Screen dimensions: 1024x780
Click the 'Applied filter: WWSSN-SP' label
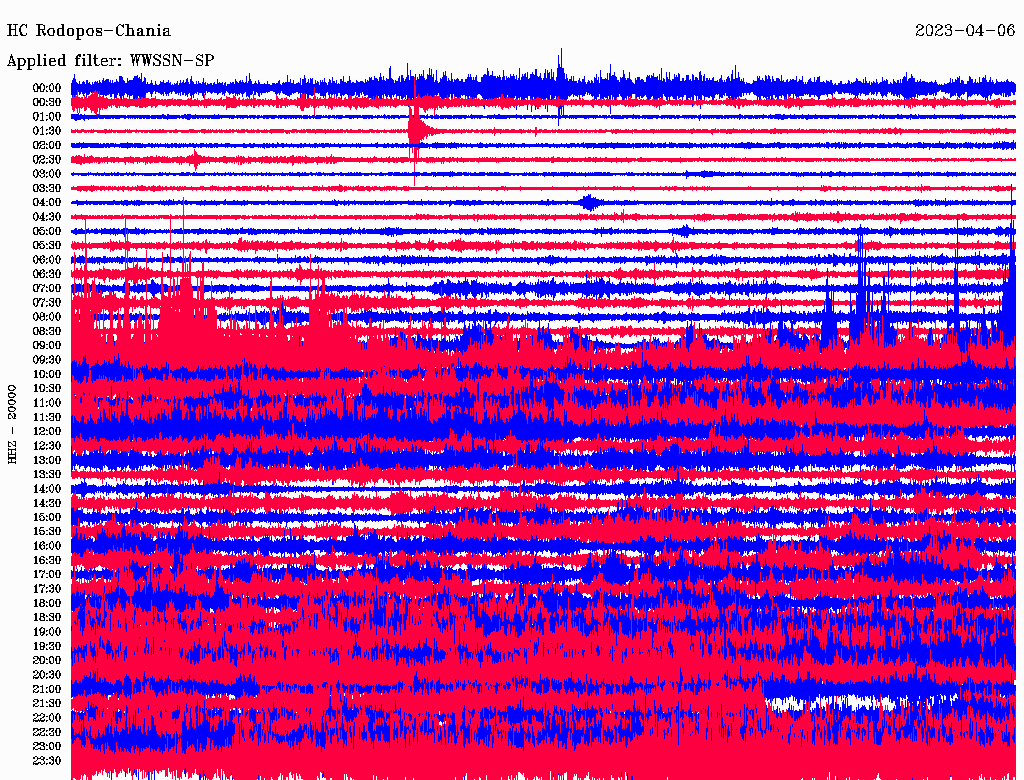click(110, 61)
